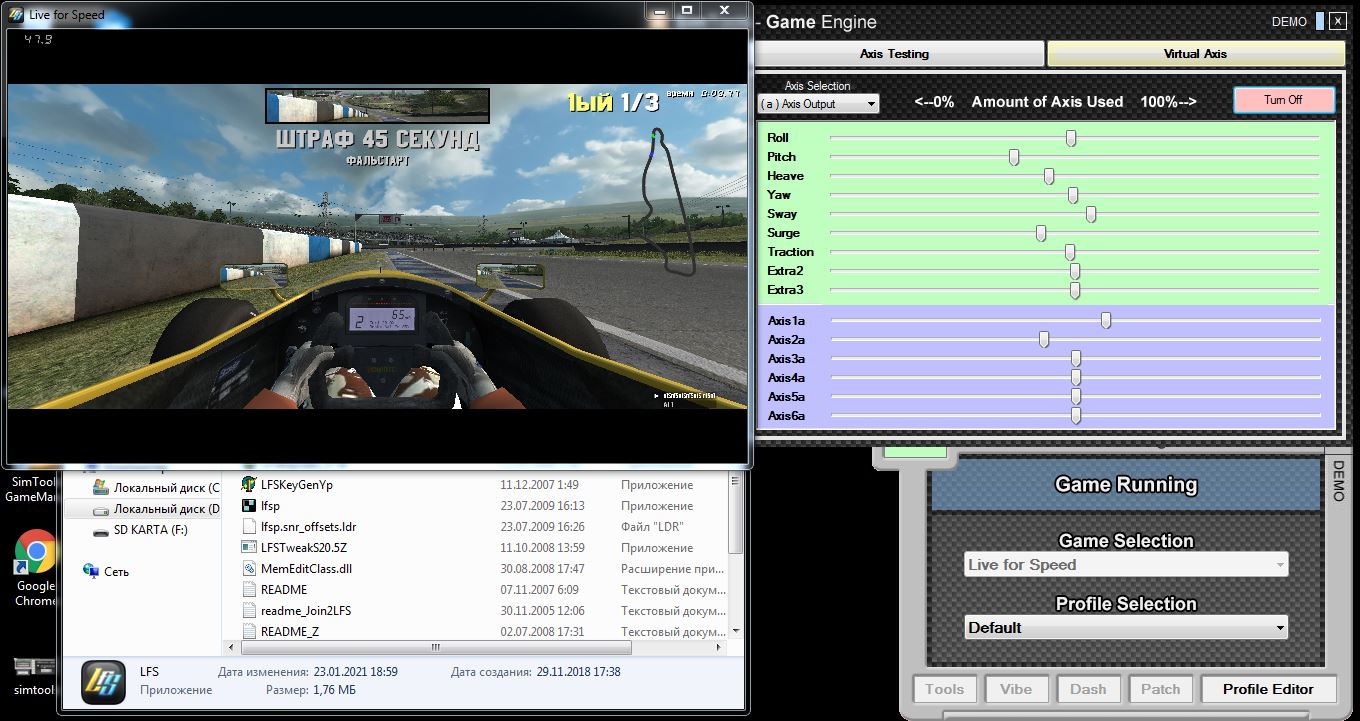The image size is (1360, 721).
Task: Click the Локальный диск (D drive icon
Action: [100, 509]
